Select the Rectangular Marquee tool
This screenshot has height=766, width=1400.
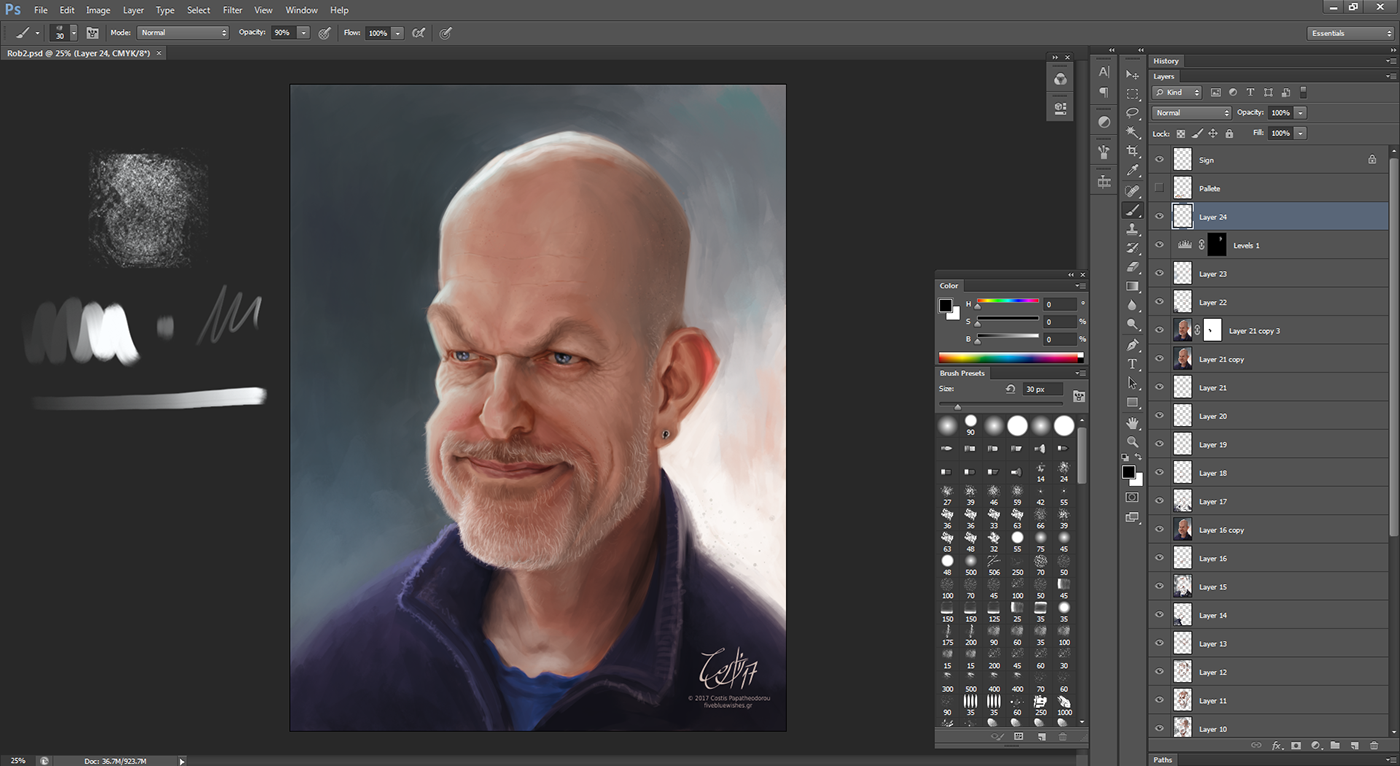1132,93
